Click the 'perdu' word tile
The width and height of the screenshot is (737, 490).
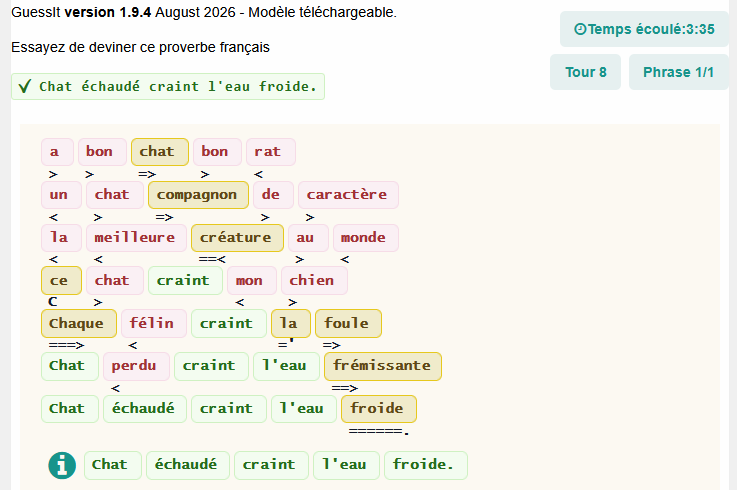tap(136, 366)
